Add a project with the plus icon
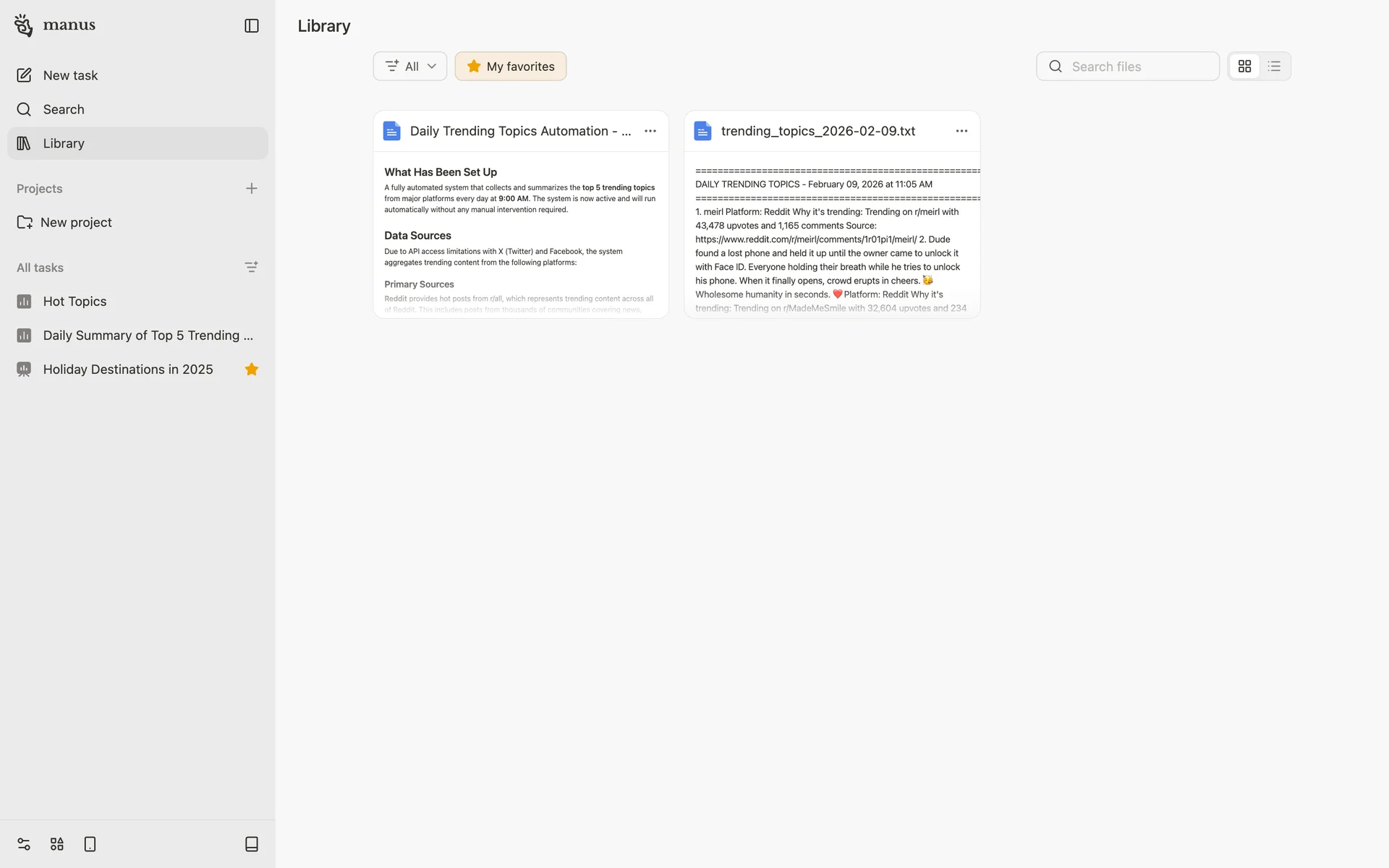Image resolution: width=1389 pixels, height=868 pixels. (x=251, y=189)
